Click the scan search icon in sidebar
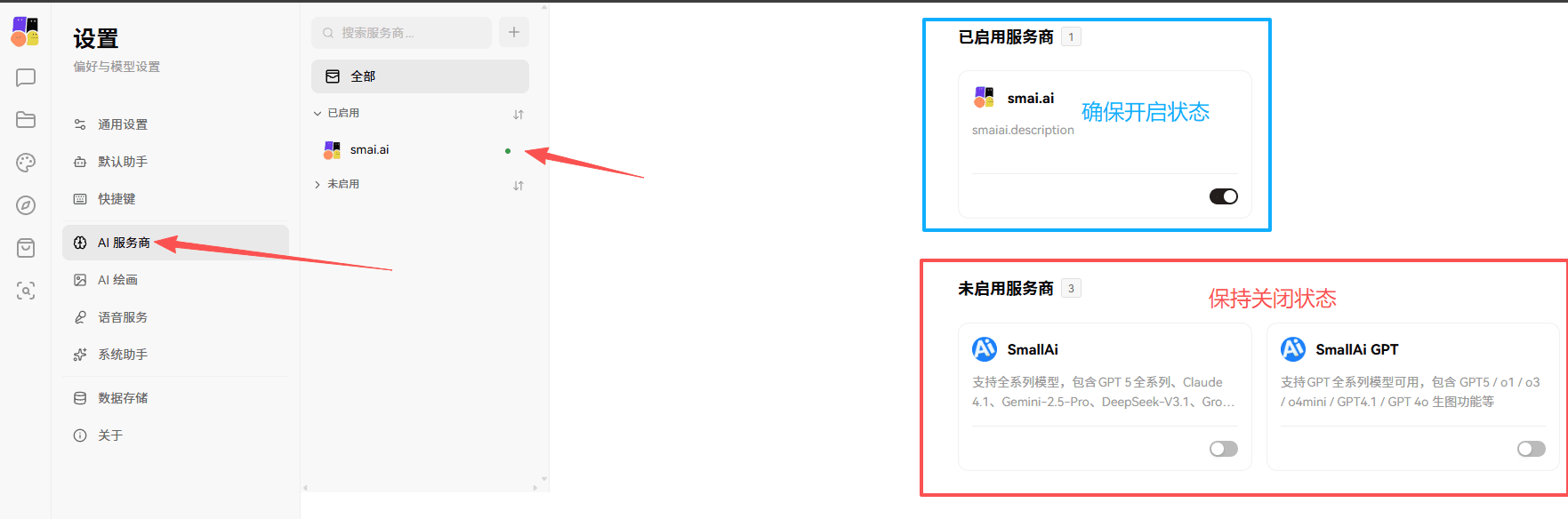 point(26,291)
